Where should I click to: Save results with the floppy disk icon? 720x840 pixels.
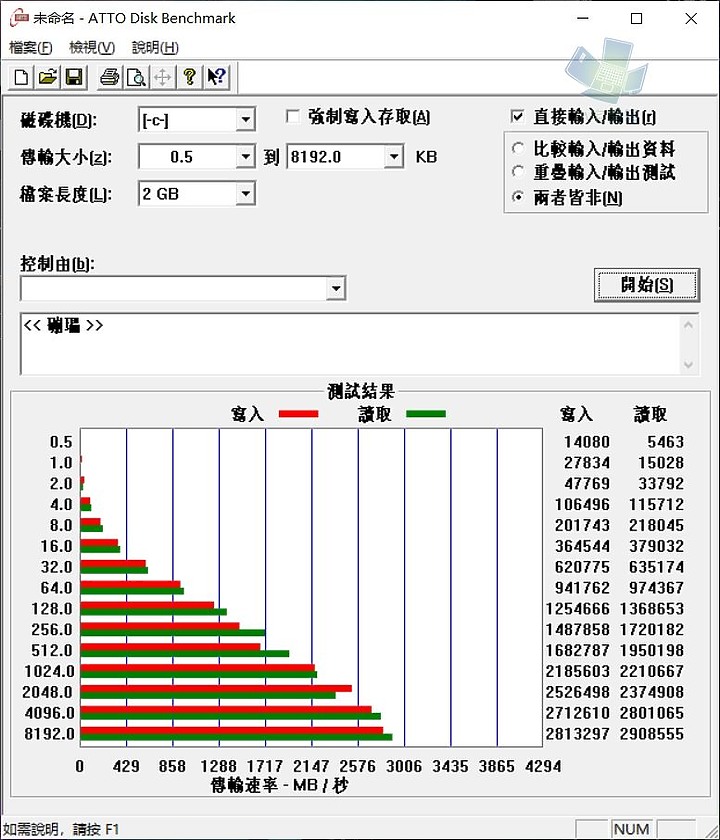tap(74, 77)
